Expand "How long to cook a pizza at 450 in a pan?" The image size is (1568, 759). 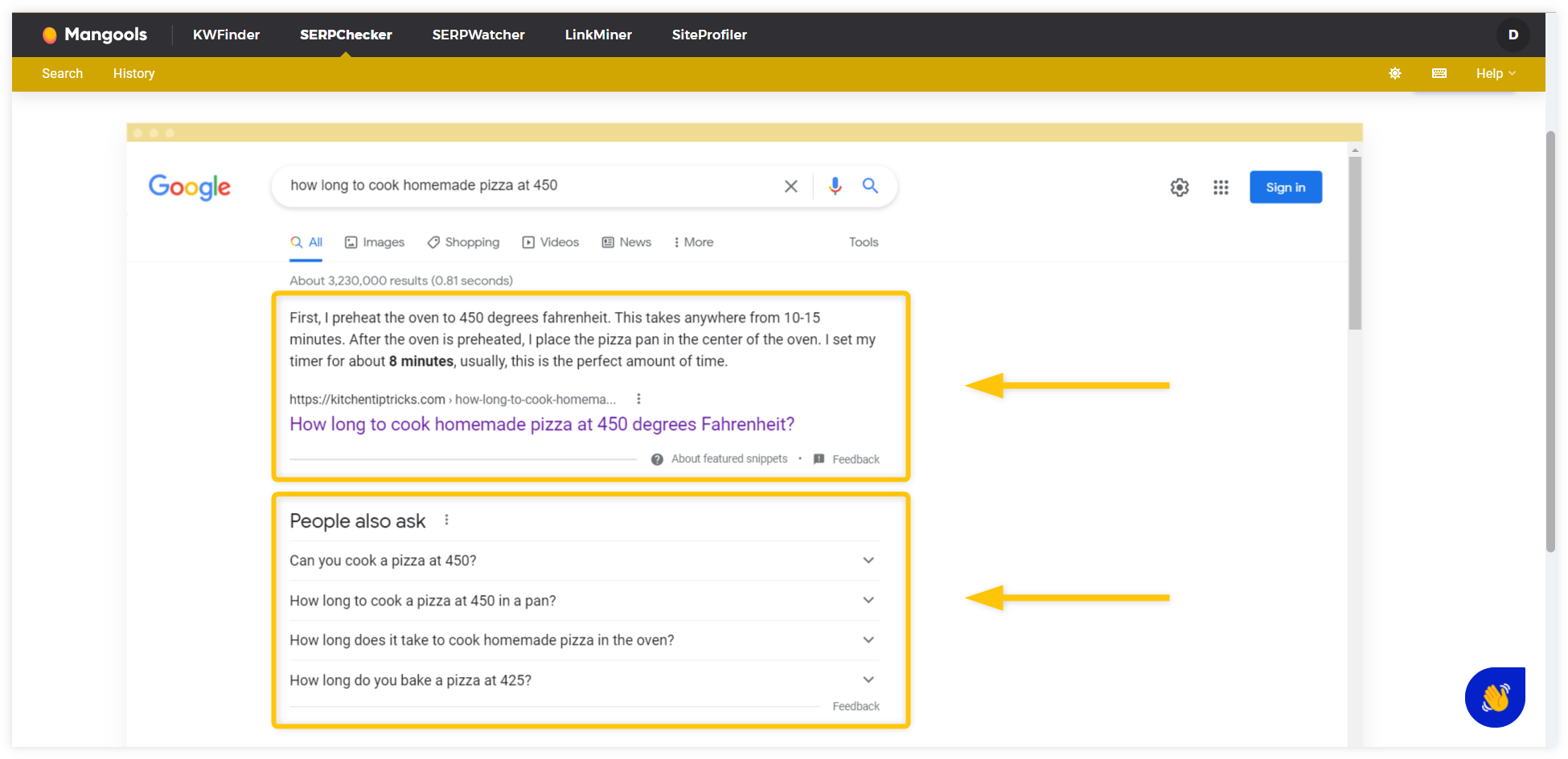[584, 601]
